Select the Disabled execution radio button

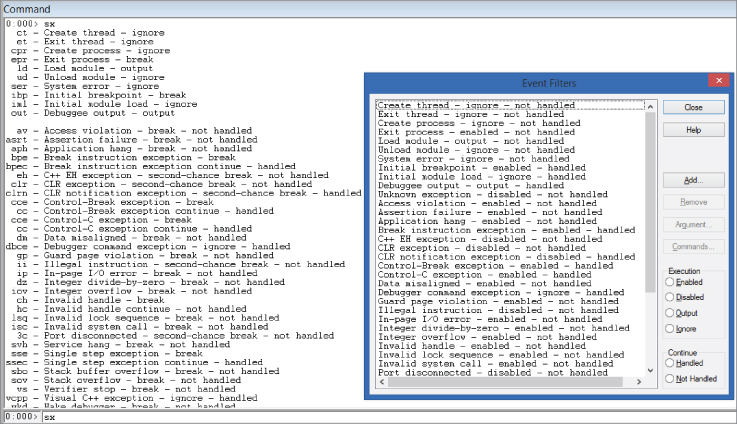pos(685,297)
